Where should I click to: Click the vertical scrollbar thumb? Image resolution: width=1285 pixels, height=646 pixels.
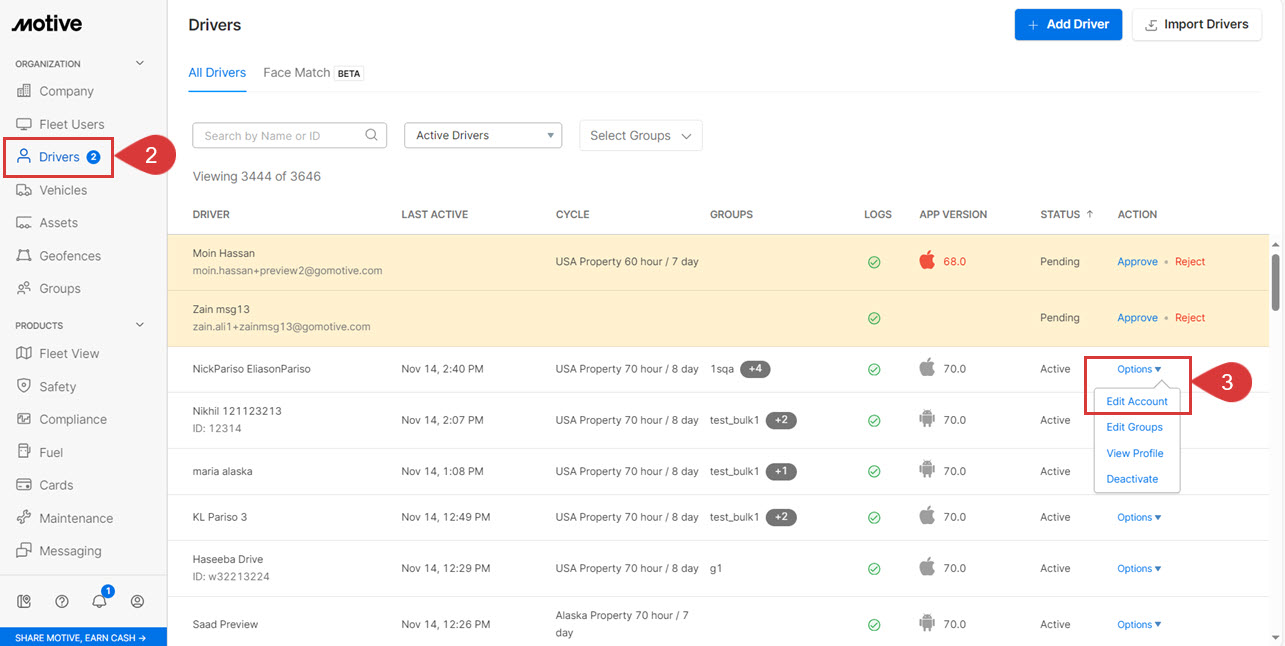[x=1275, y=282]
